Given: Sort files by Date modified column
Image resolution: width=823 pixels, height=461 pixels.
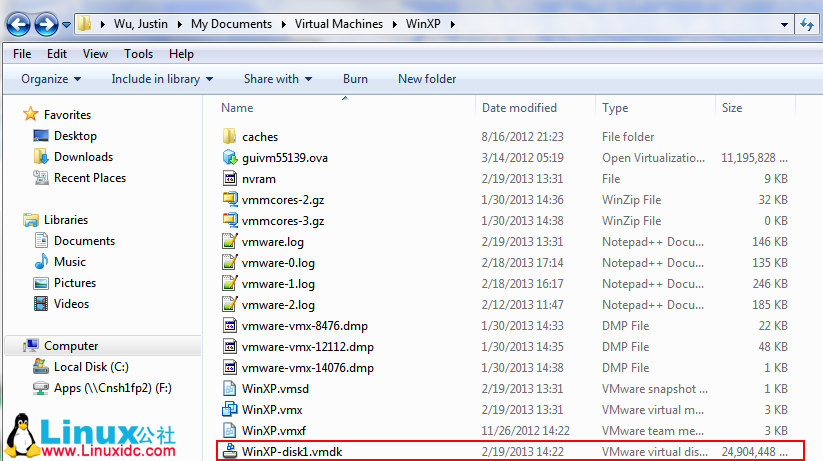Looking at the screenshot, I should point(519,108).
